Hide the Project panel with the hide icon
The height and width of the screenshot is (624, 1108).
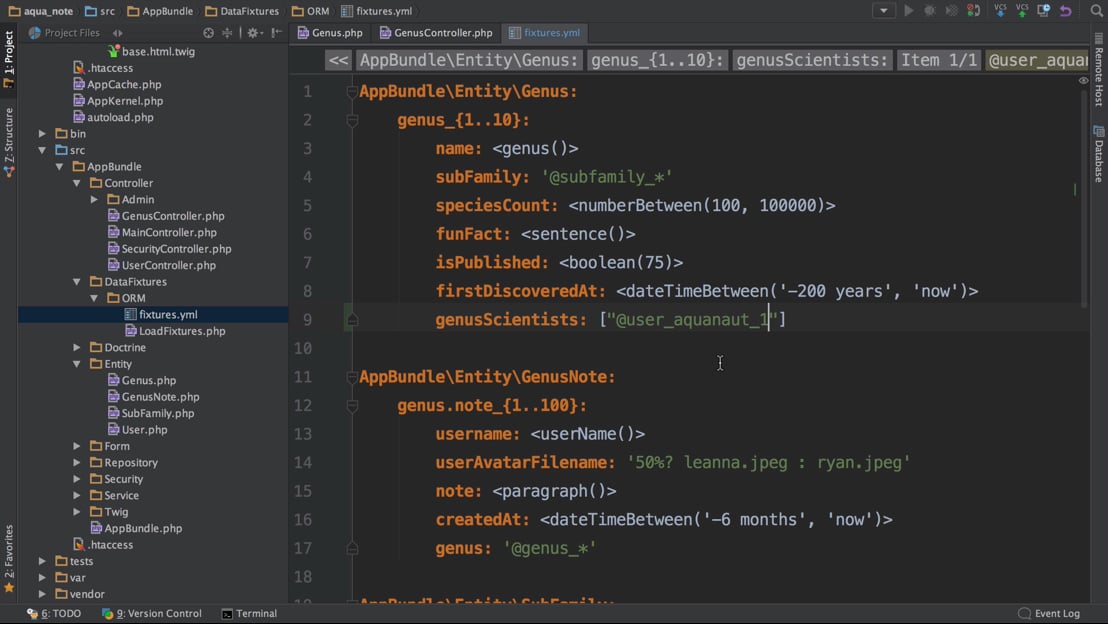[x=276, y=33]
